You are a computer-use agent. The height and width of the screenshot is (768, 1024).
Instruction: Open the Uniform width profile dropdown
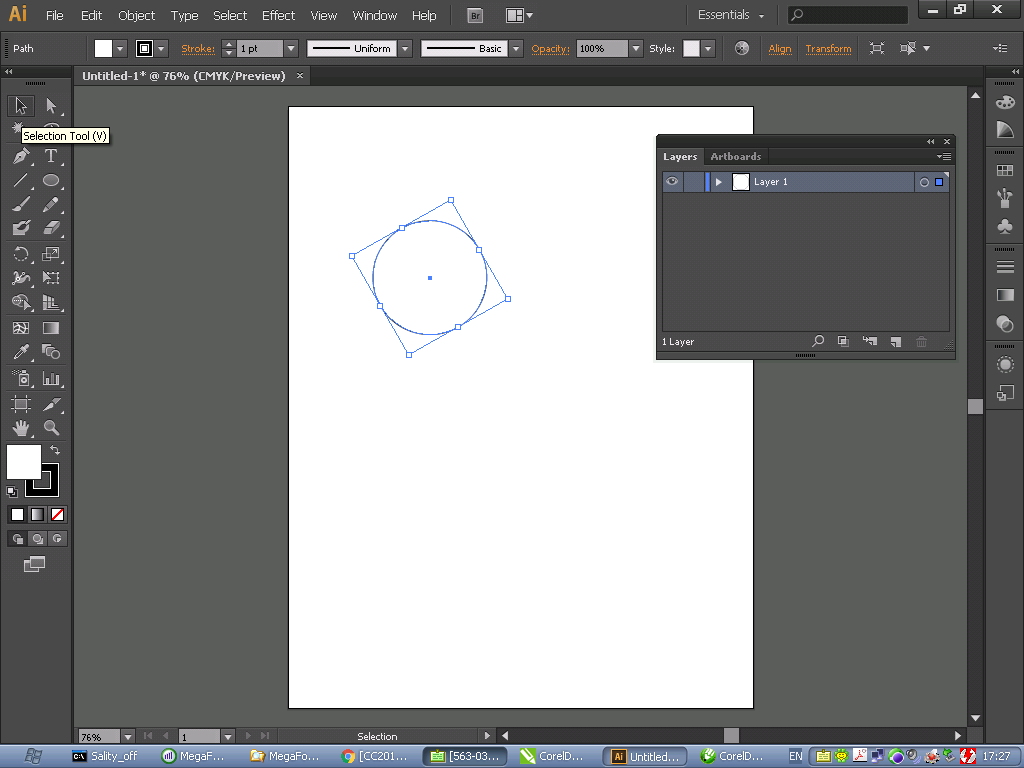[405, 48]
